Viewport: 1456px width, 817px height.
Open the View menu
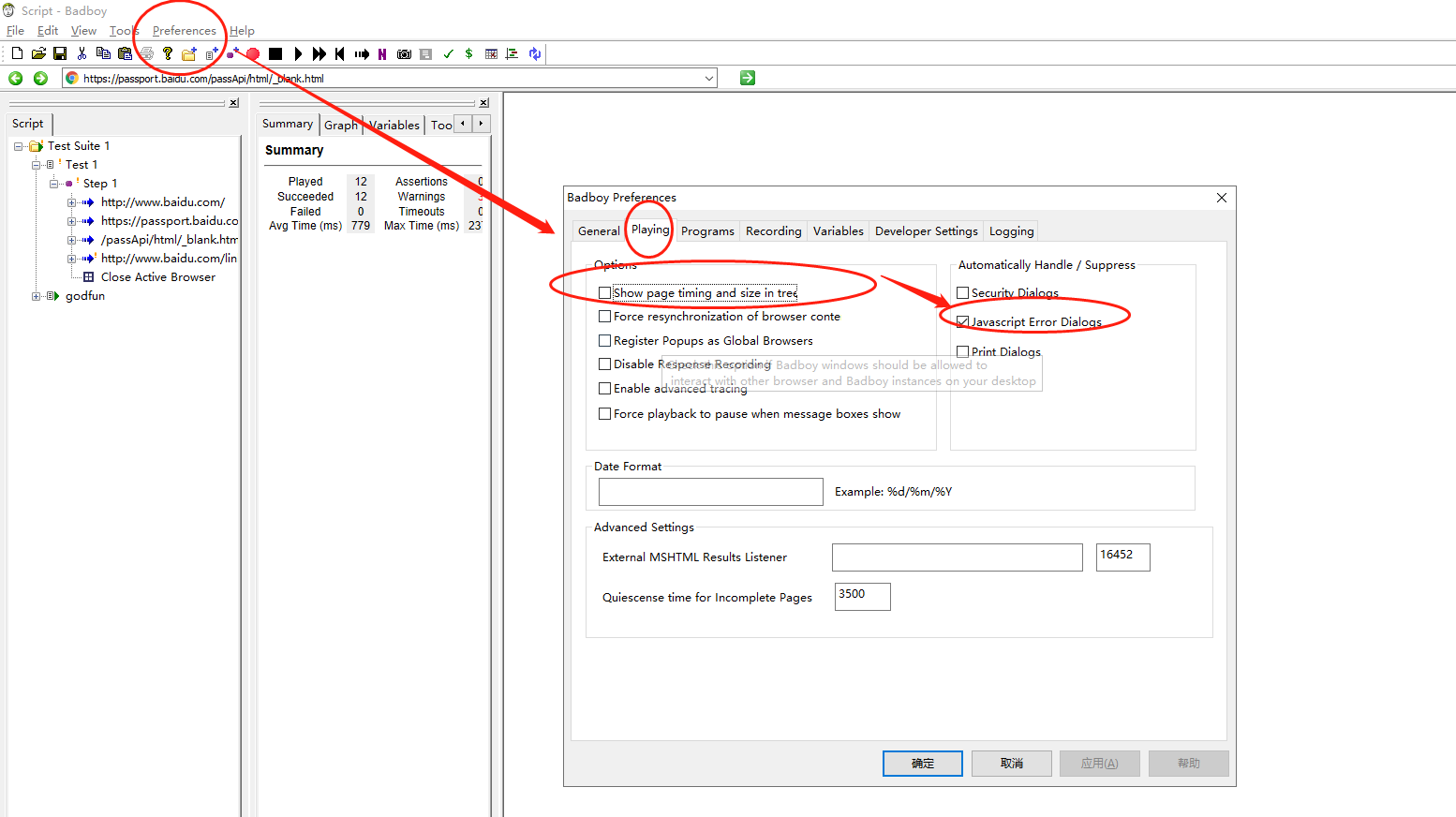(83, 31)
